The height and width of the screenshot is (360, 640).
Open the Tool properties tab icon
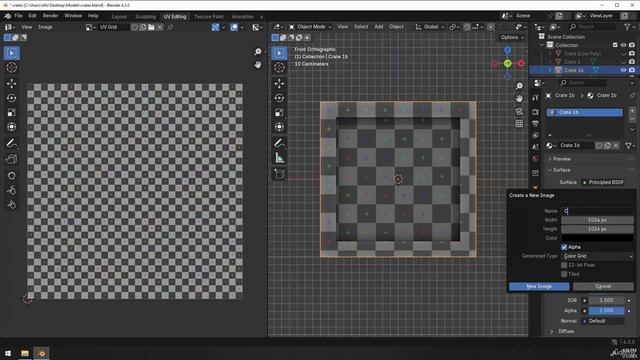(x=536, y=97)
